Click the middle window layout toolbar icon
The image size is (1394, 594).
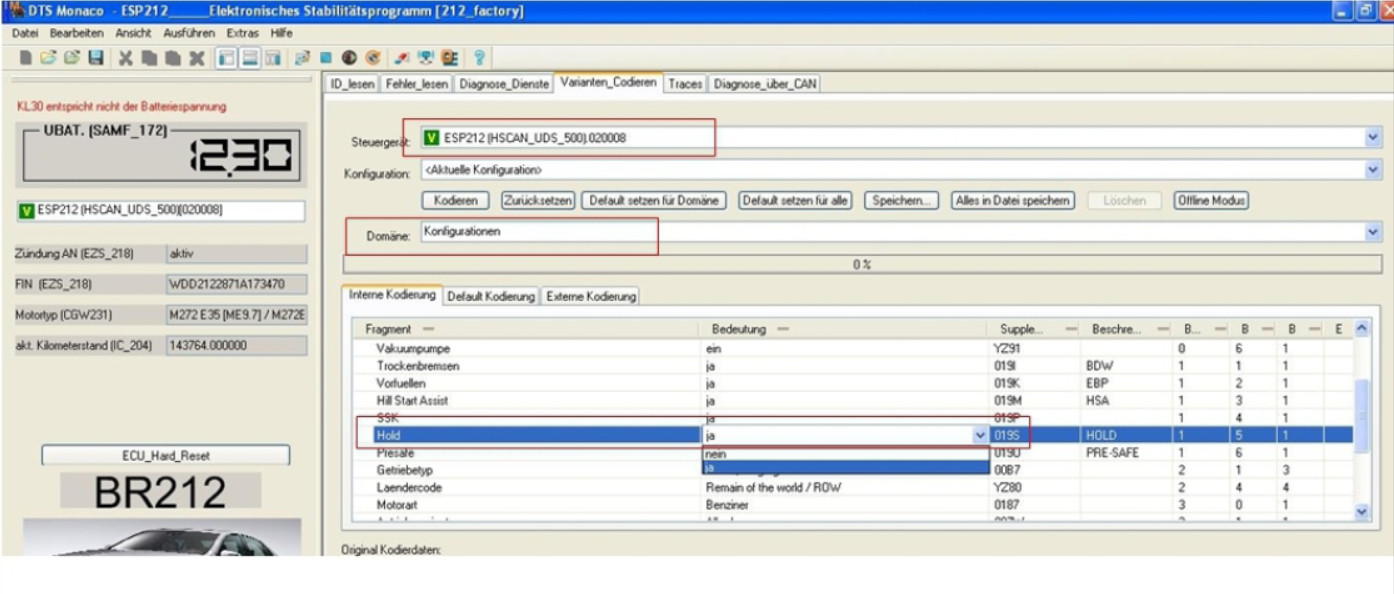click(250, 57)
